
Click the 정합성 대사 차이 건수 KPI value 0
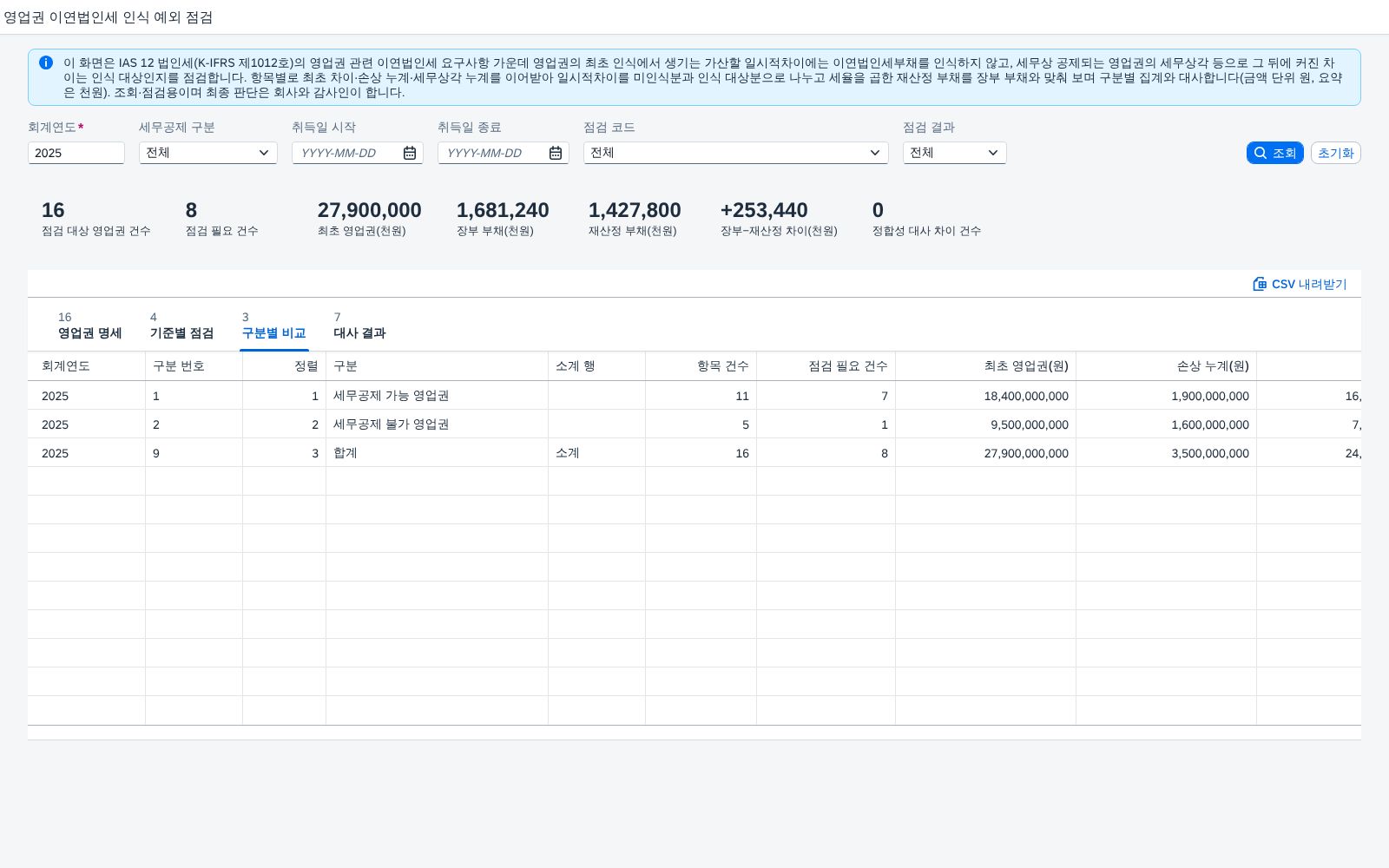tap(878, 210)
